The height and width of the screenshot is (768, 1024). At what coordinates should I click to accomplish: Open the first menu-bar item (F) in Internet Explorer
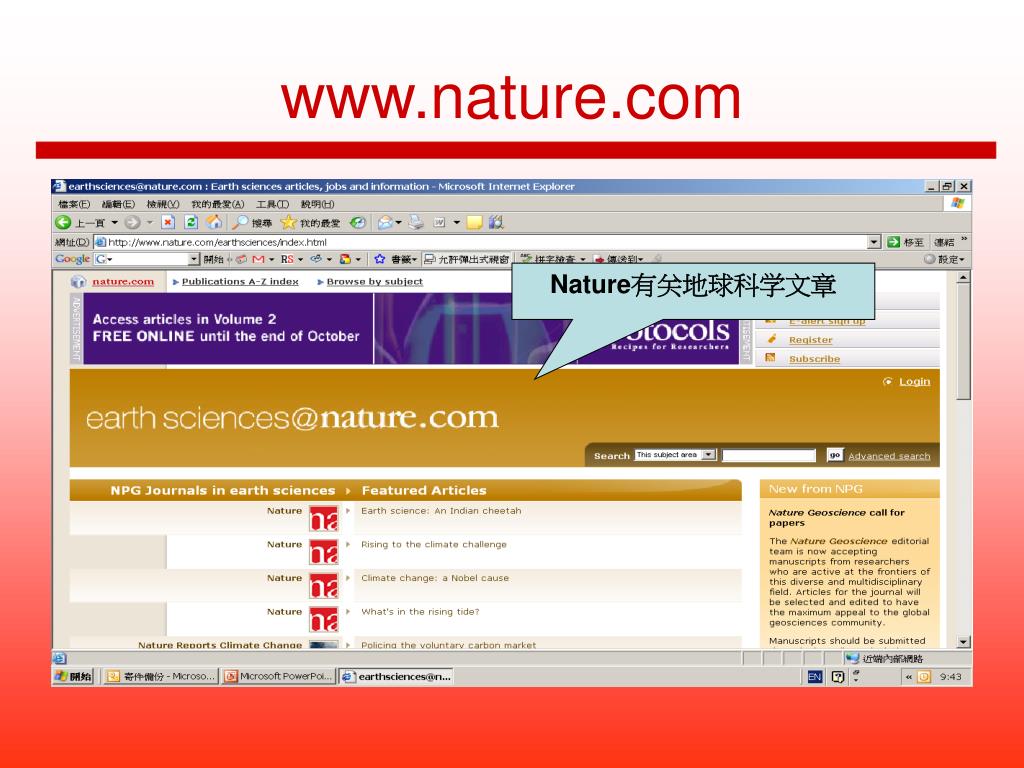tap(74, 204)
